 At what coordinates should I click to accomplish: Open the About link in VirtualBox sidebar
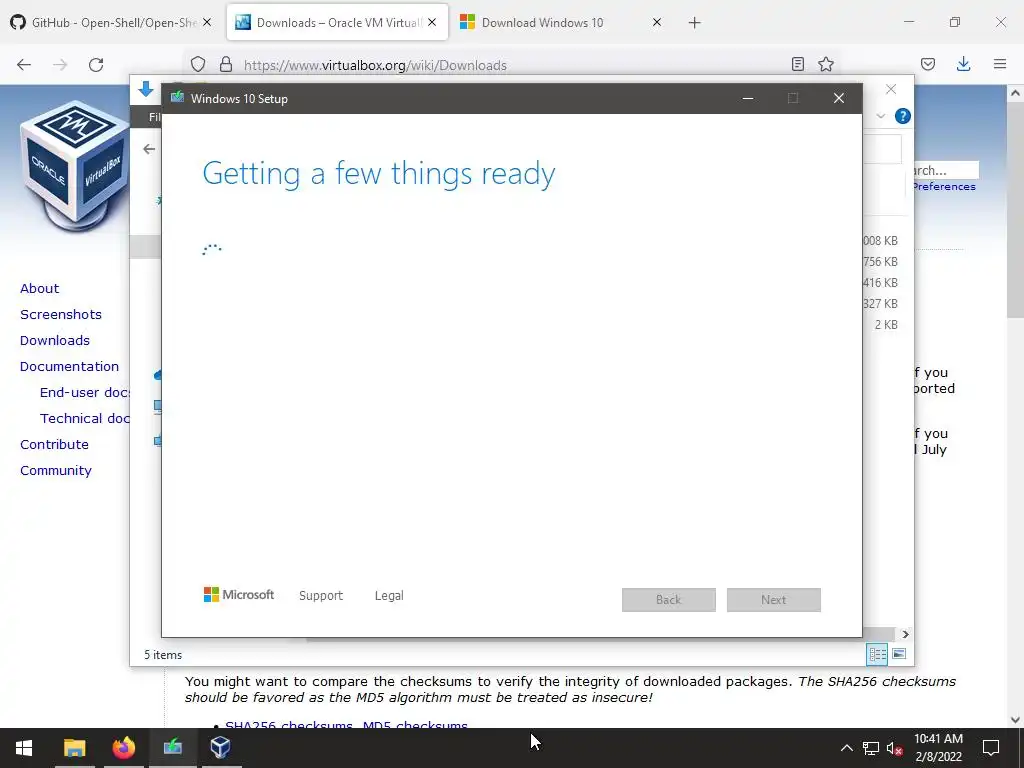[39, 288]
